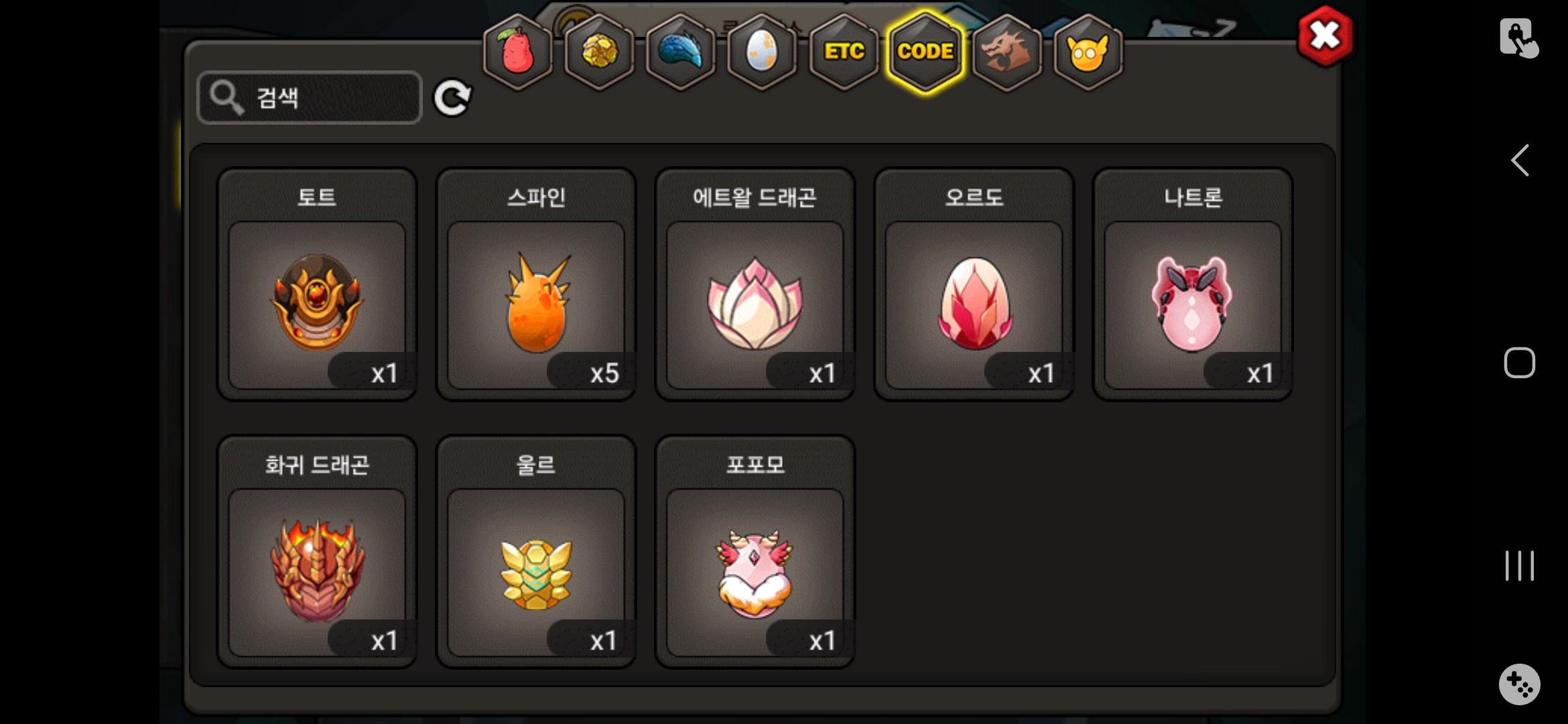1568x724 pixels.
Task: Click the refresh arrow icon
Action: pyautogui.click(x=453, y=99)
